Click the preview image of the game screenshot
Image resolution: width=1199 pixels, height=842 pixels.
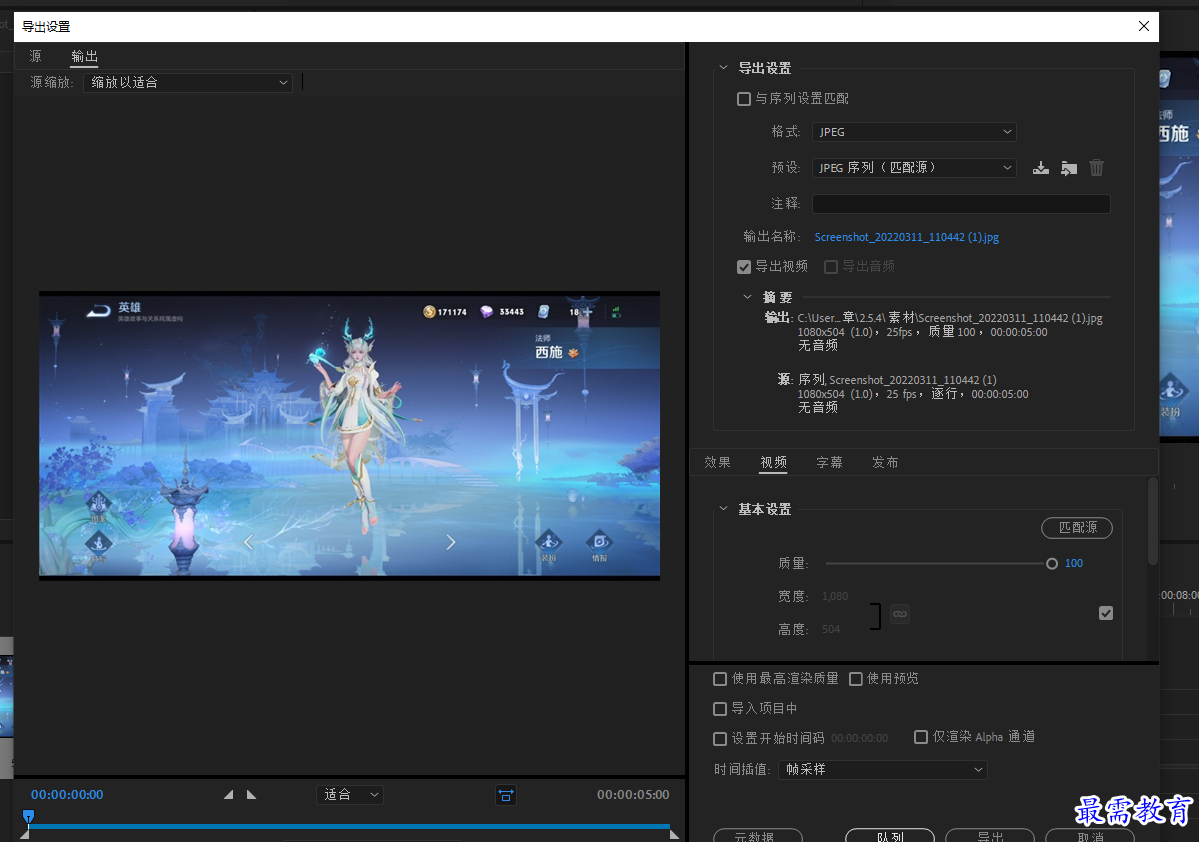(x=349, y=436)
